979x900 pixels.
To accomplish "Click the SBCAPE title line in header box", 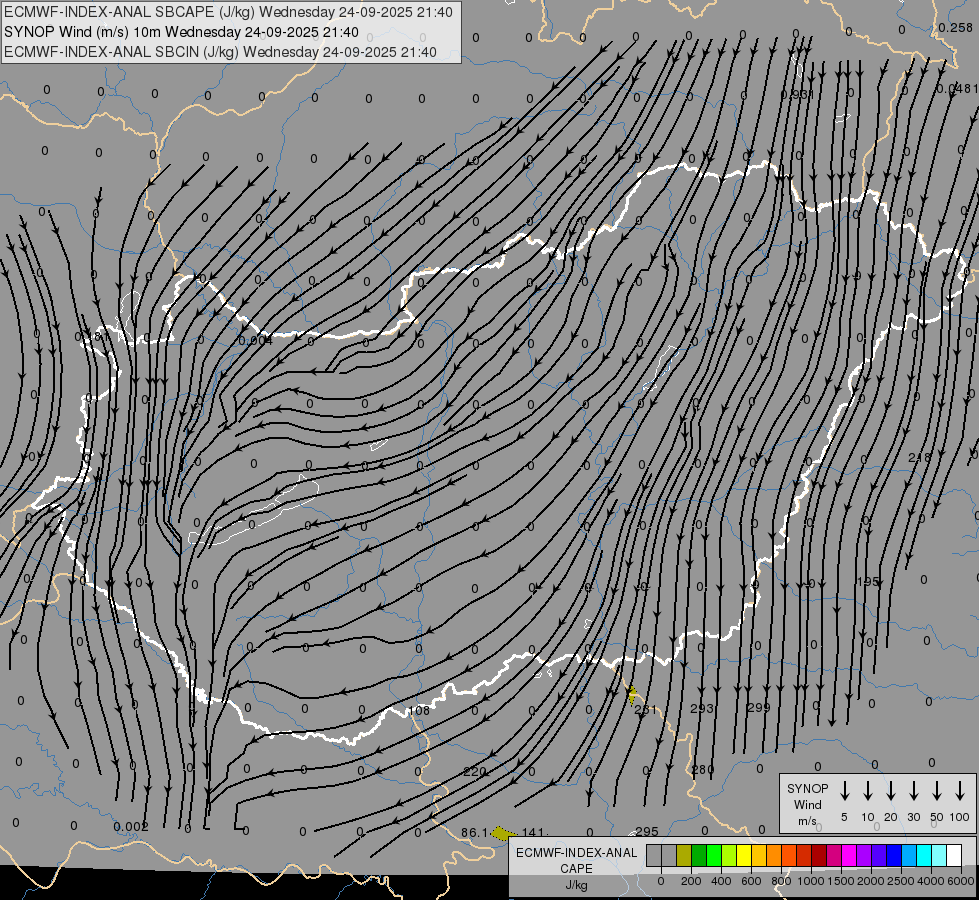I will click(228, 12).
